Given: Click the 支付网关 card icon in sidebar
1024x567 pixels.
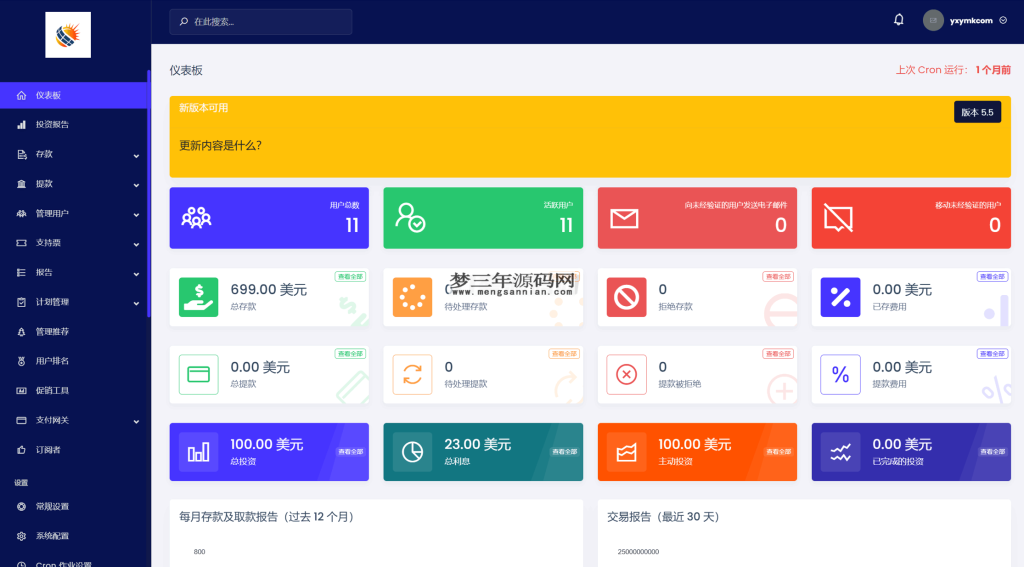Looking at the screenshot, I should (x=22, y=420).
